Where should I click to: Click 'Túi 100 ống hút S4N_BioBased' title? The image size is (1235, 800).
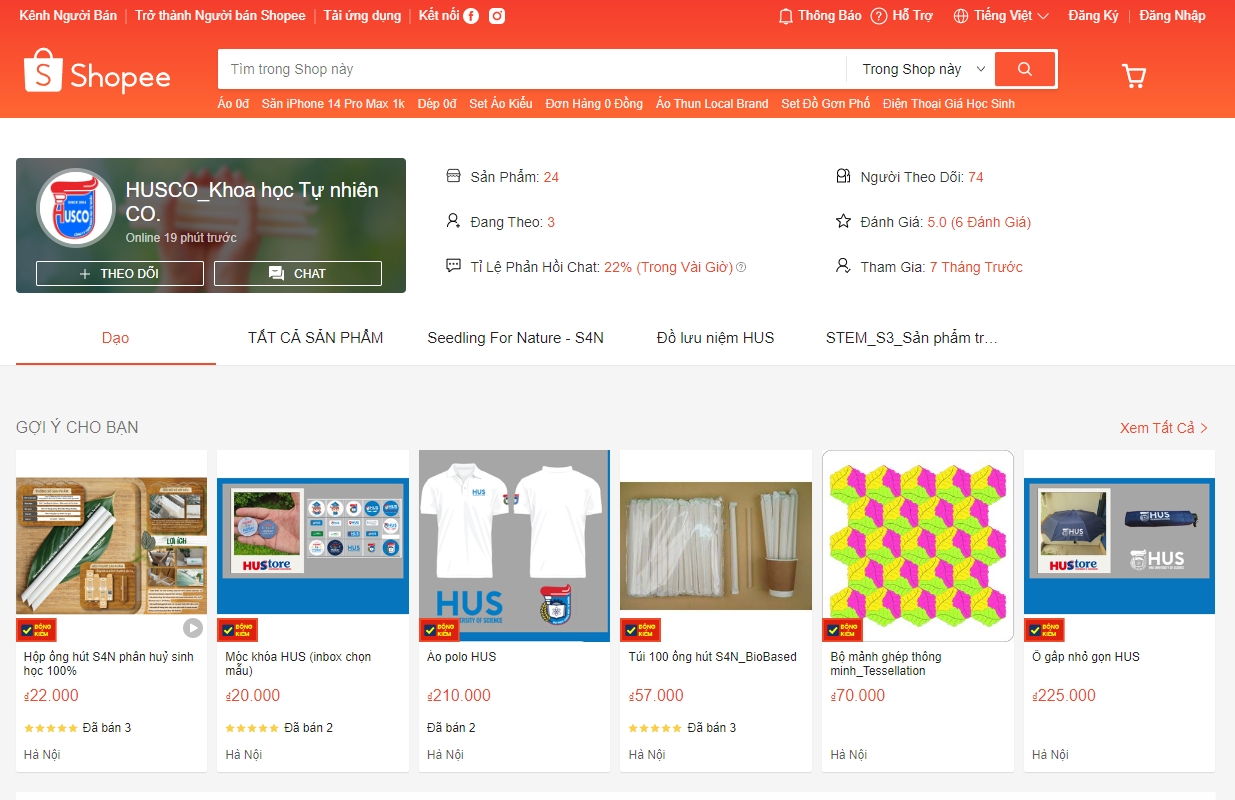tap(713, 657)
